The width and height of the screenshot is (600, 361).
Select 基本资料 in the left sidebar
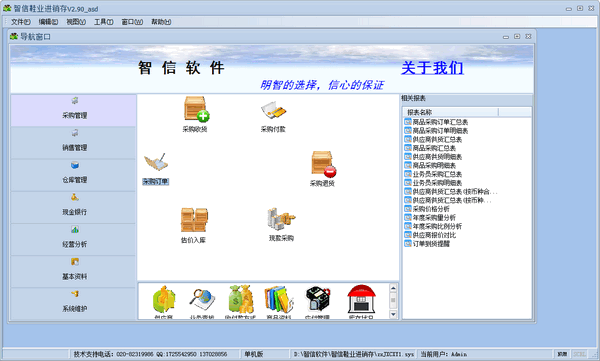tap(73, 271)
